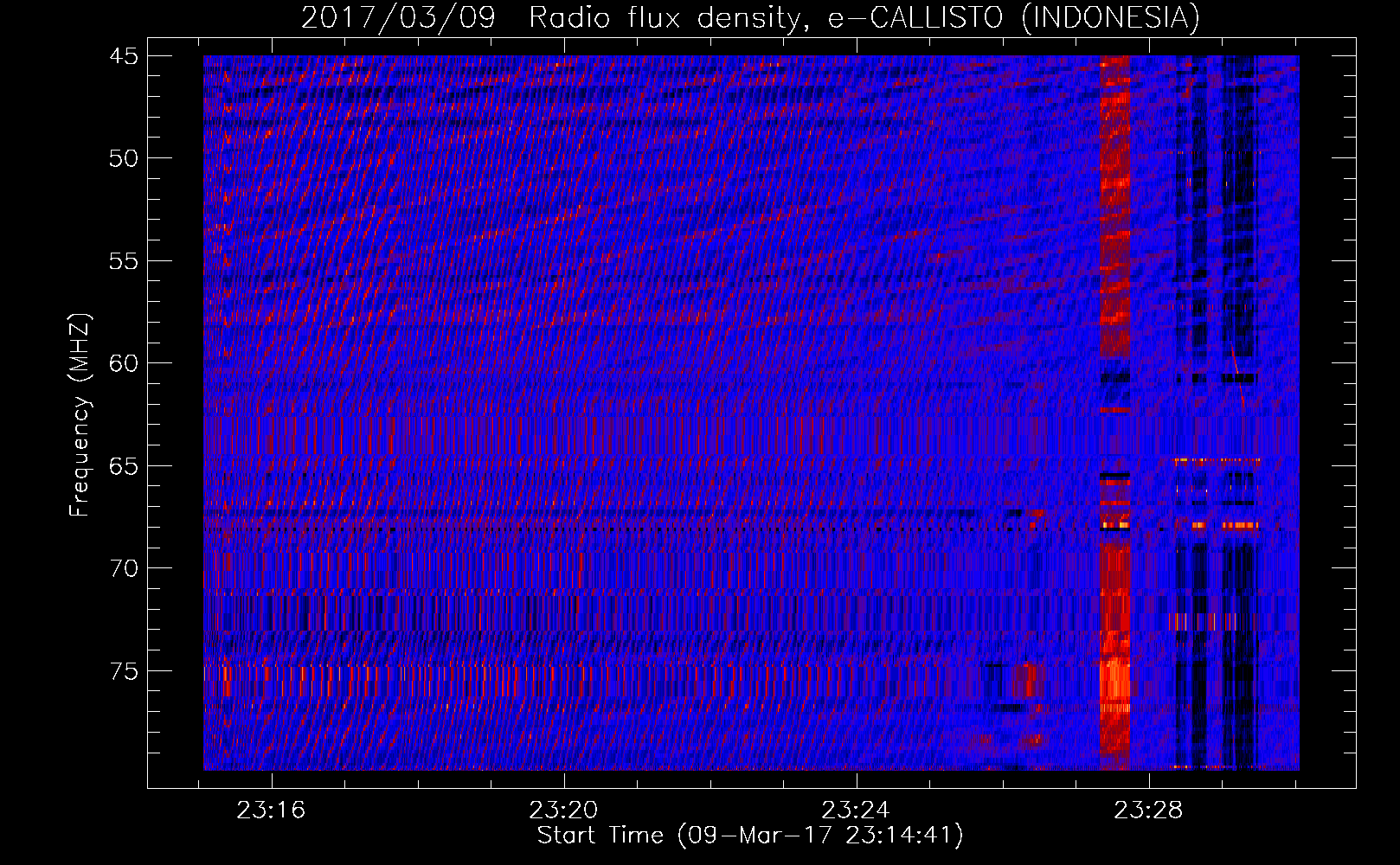Click frequency tick label 65
This screenshot has width=1400, height=865.
click(123, 466)
